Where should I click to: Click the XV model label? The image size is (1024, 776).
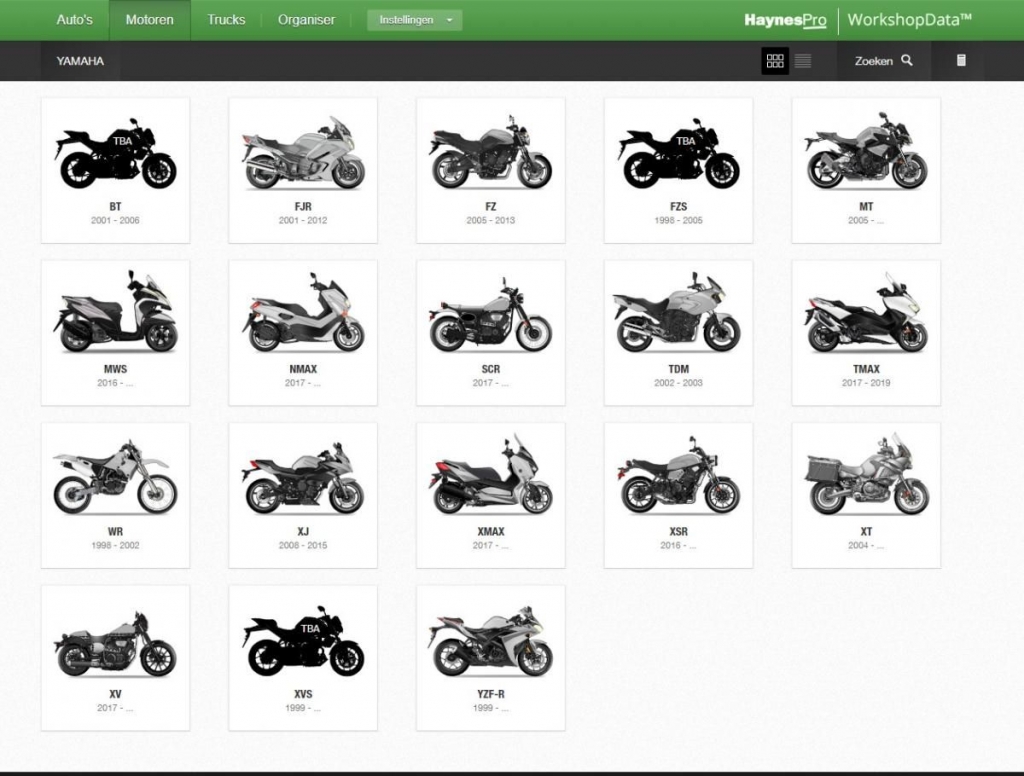[x=116, y=694]
